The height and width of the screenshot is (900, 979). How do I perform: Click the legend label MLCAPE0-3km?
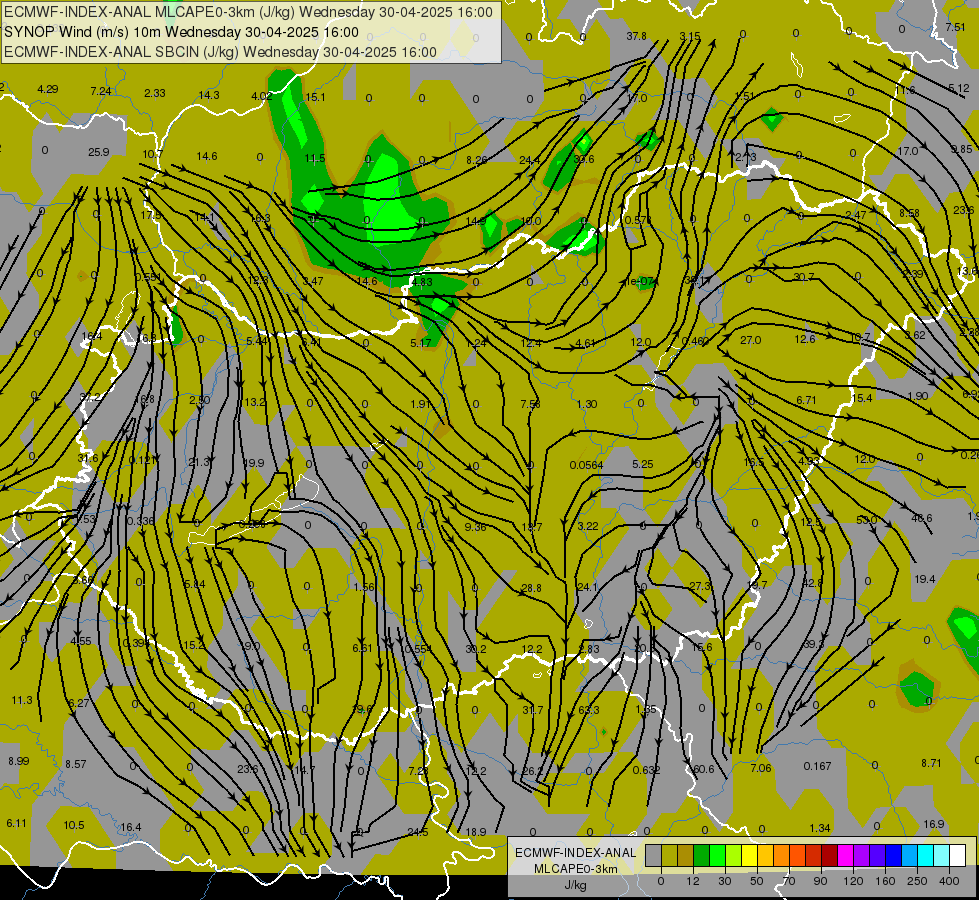(575, 869)
